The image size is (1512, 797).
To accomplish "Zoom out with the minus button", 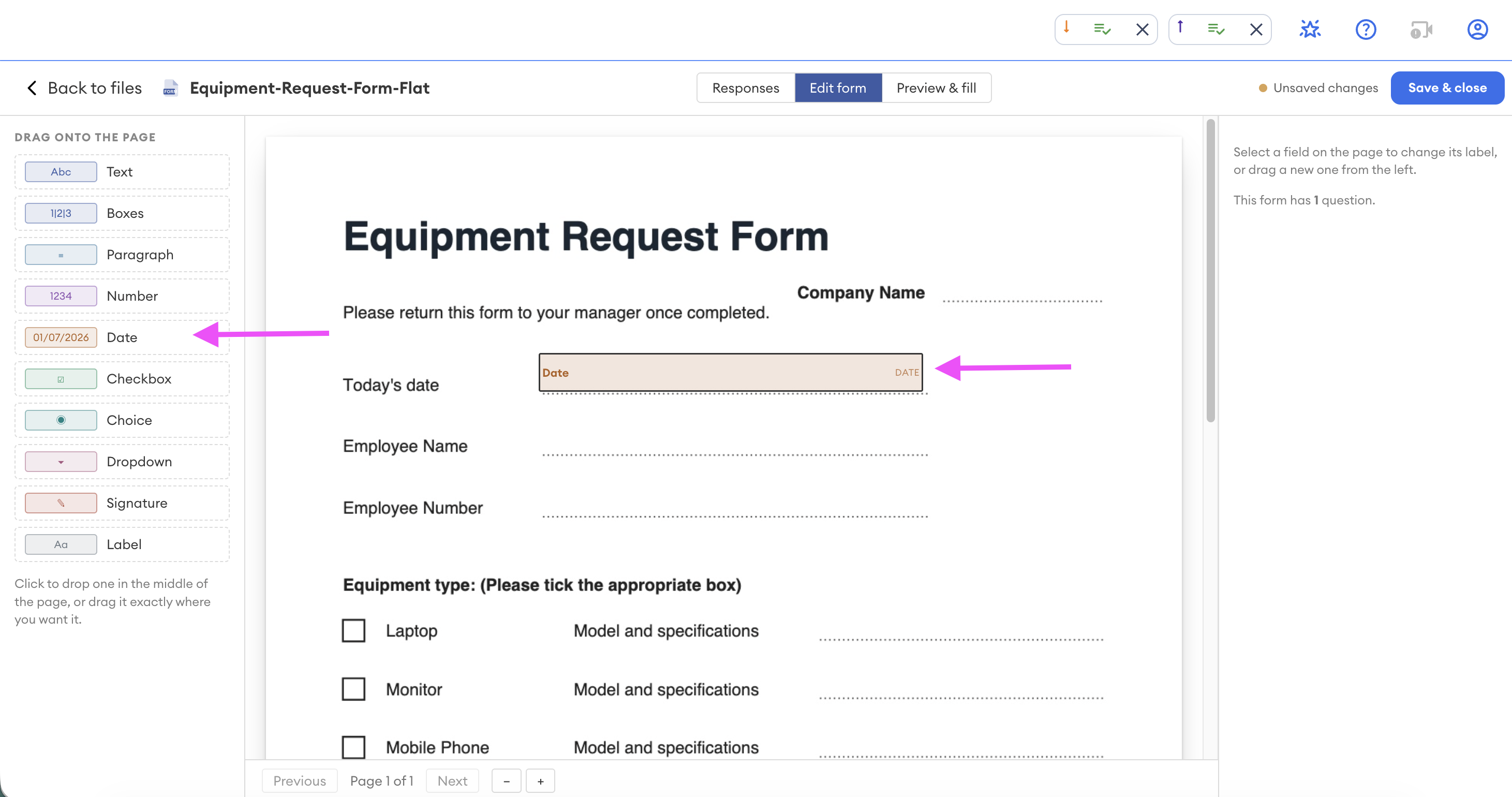I will [507, 781].
